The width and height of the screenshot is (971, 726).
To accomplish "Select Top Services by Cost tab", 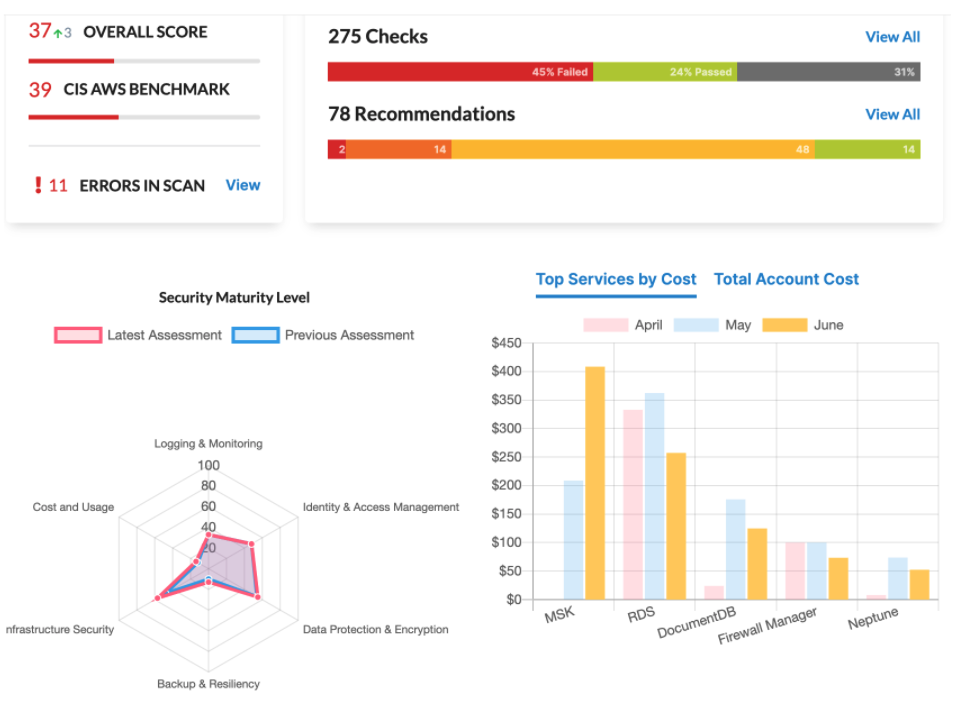I will coord(615,279).
